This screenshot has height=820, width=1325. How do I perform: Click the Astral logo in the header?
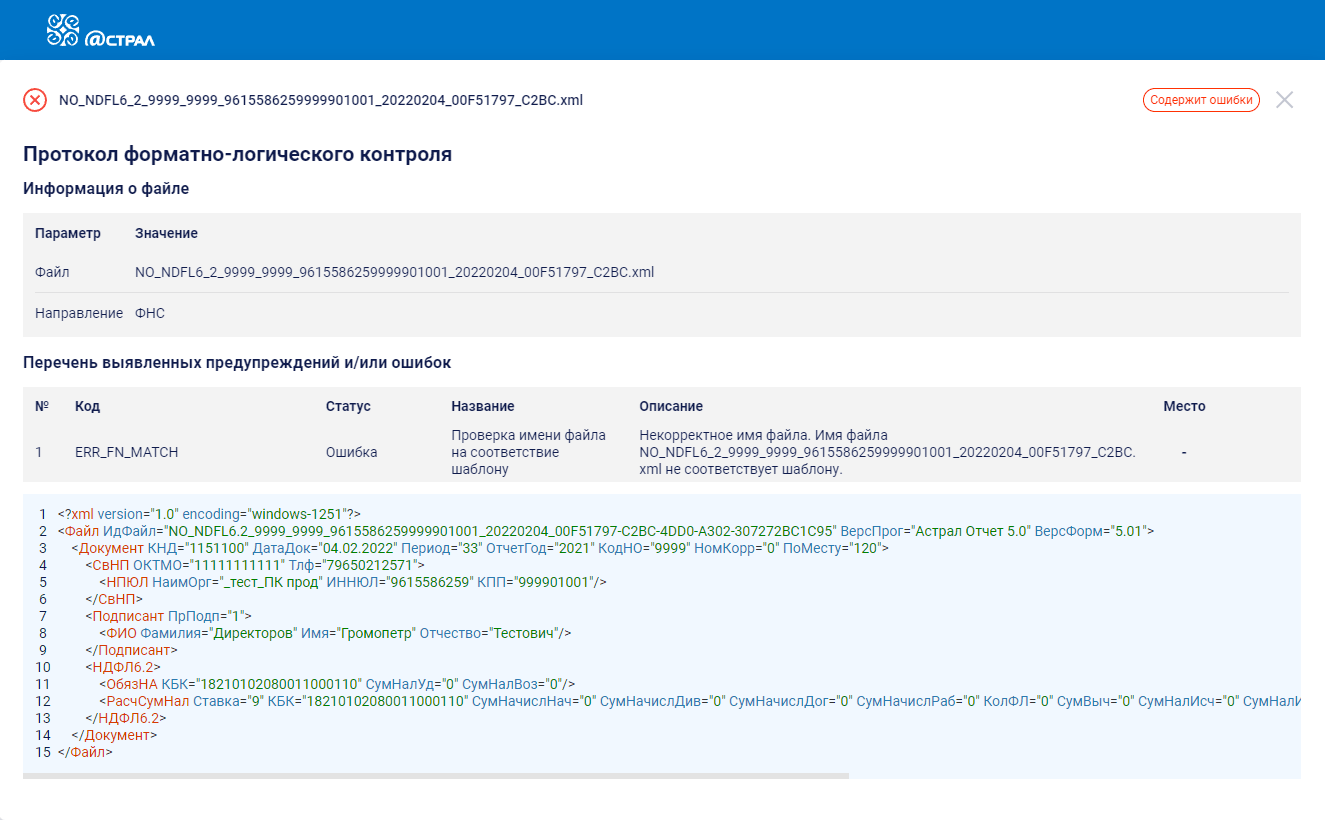click(x=100, y=31)
